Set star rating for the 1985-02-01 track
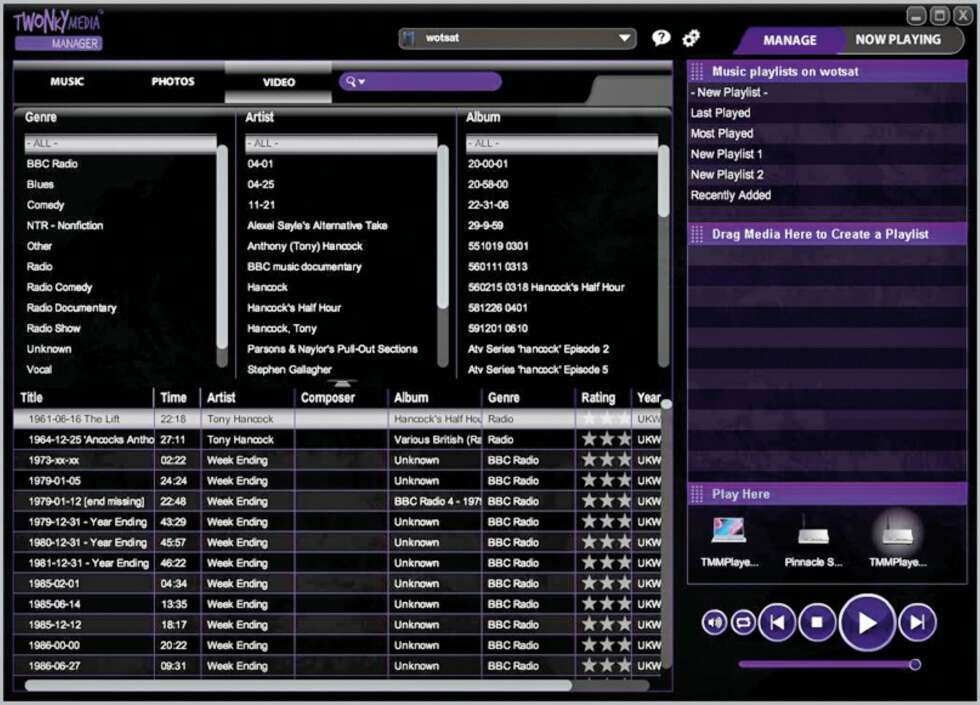980x705 pixels. coord(606,584)
